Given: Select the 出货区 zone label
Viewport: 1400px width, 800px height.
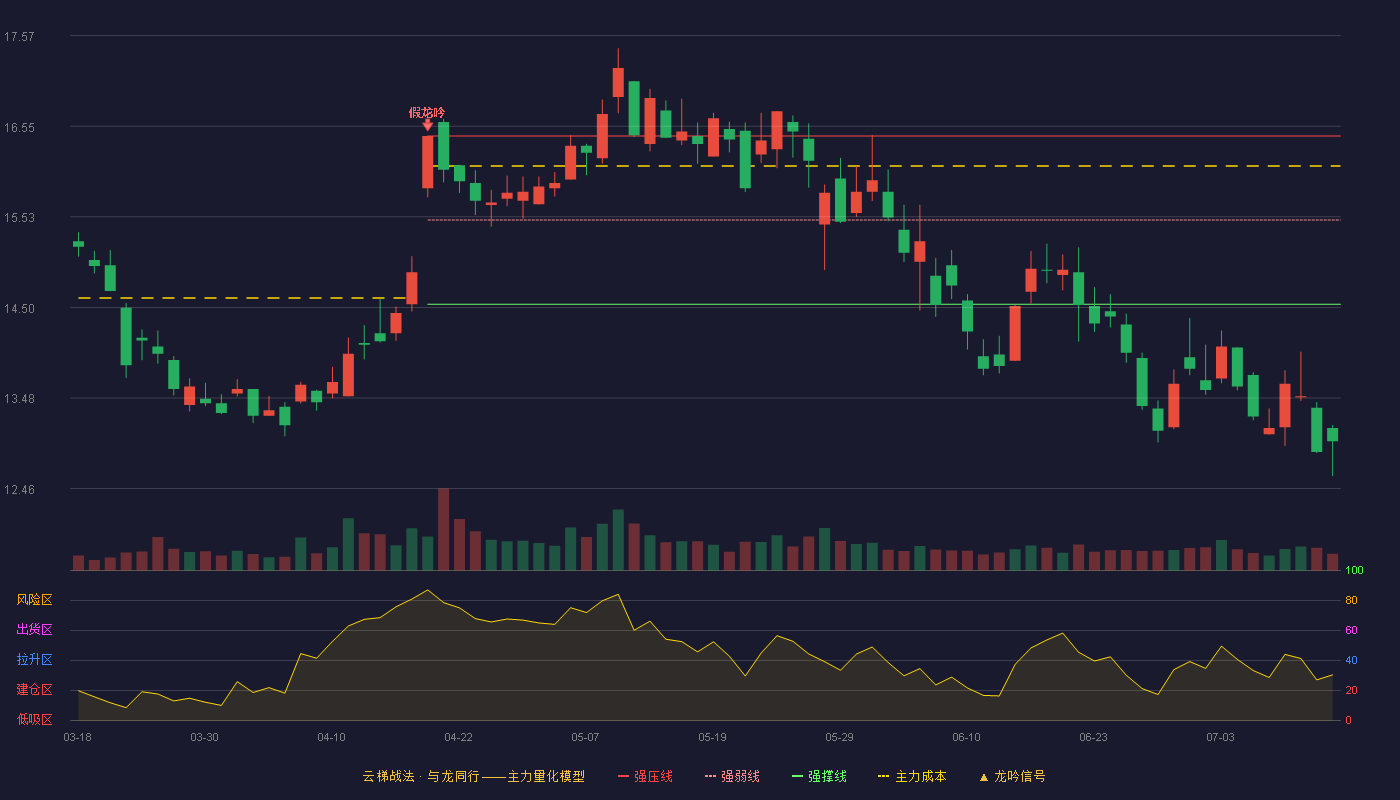Looking at the screenshot, I should click(x=34, y=630).
